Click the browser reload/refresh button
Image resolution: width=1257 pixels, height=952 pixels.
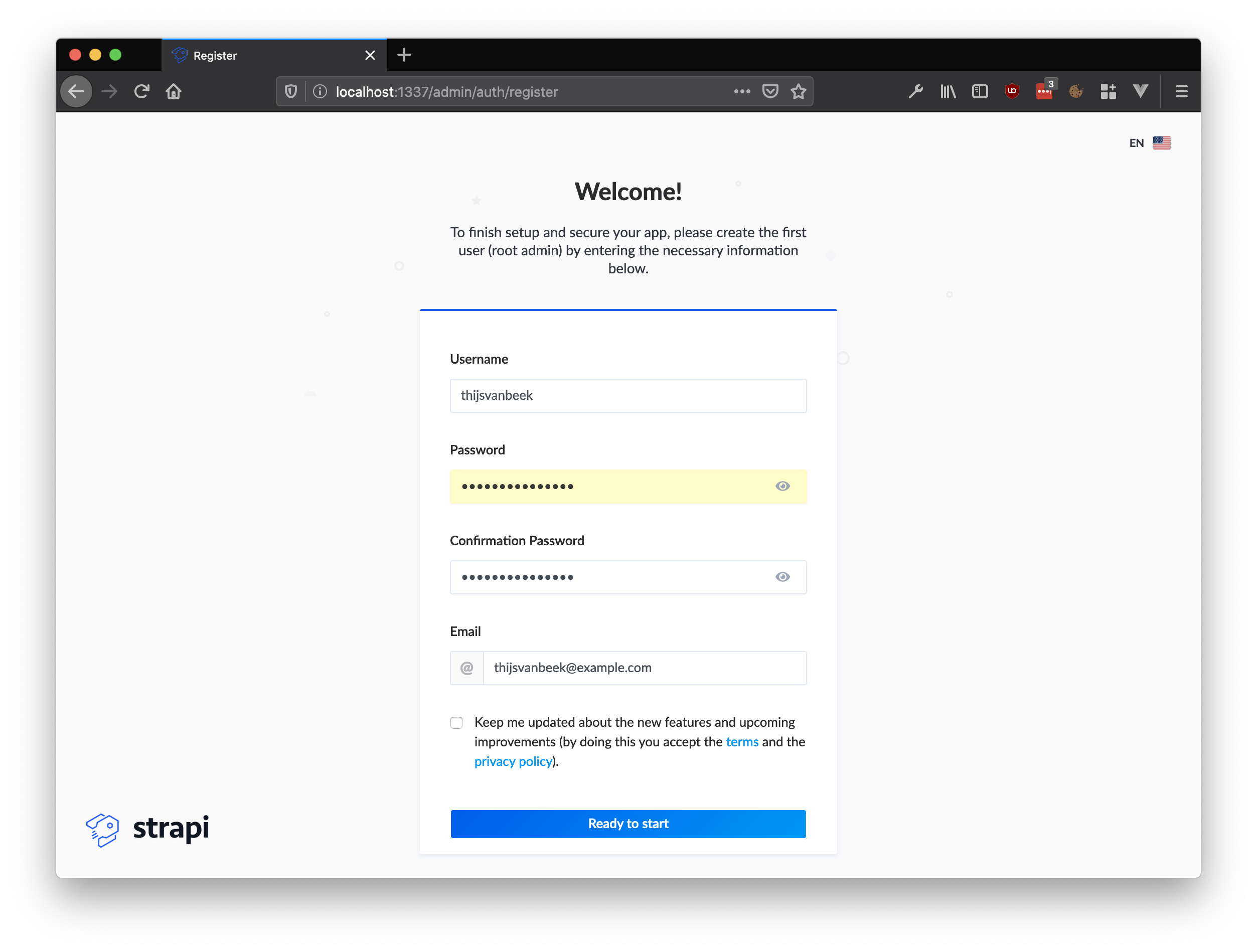point(142,92)
